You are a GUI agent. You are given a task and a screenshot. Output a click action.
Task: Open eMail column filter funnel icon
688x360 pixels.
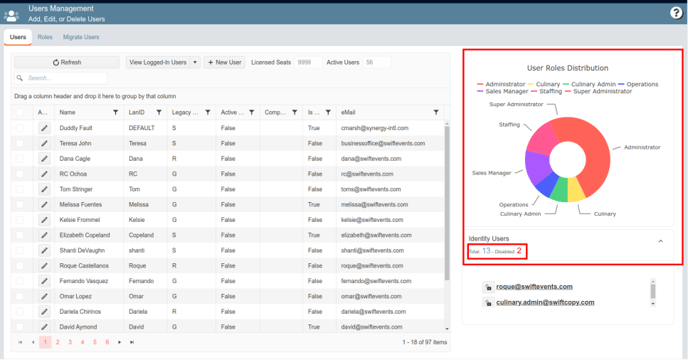[436, 112]
